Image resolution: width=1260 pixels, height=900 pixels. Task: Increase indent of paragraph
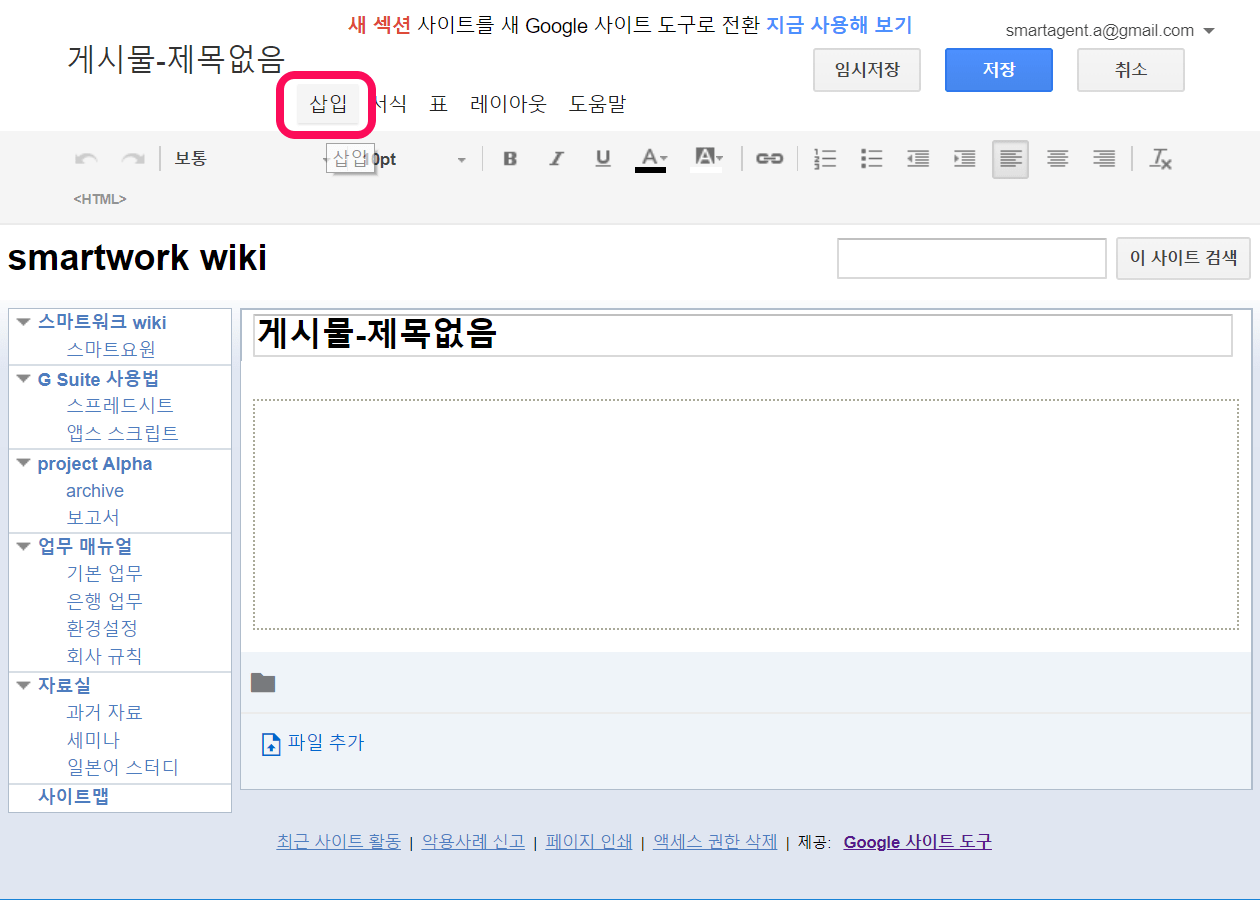[964, 159]
